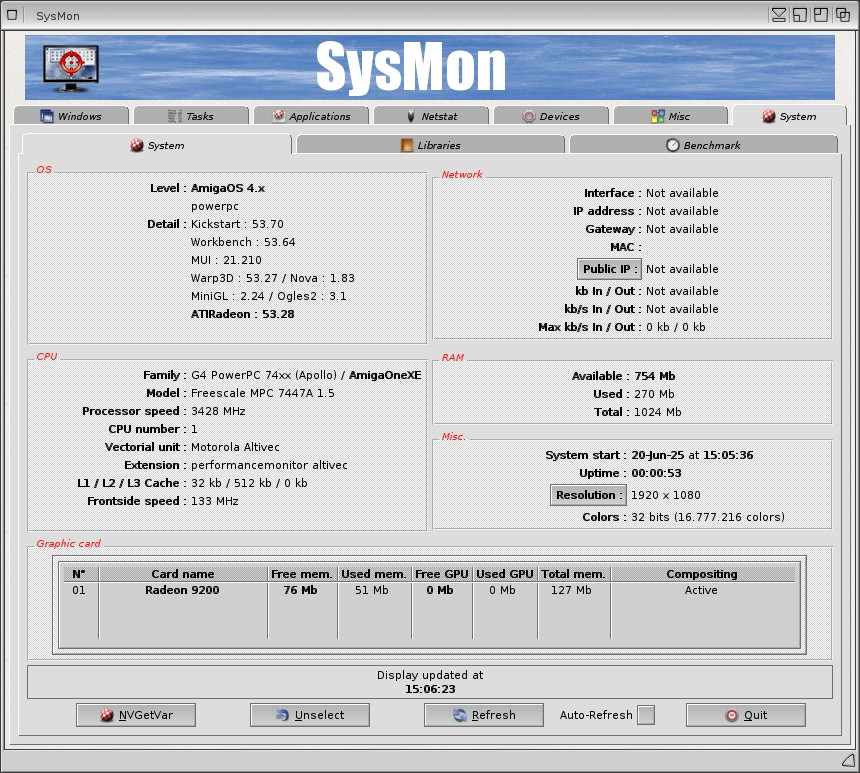Click the Used mem. column header
This screenshot has height=773, width=860.
pos(374,574)
